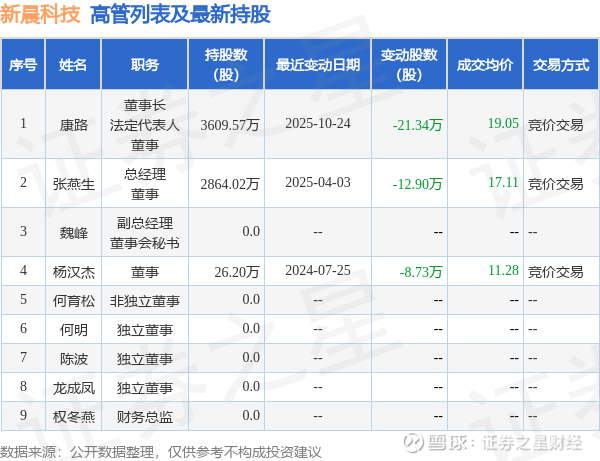Click the data source note 数据来源

160,452
